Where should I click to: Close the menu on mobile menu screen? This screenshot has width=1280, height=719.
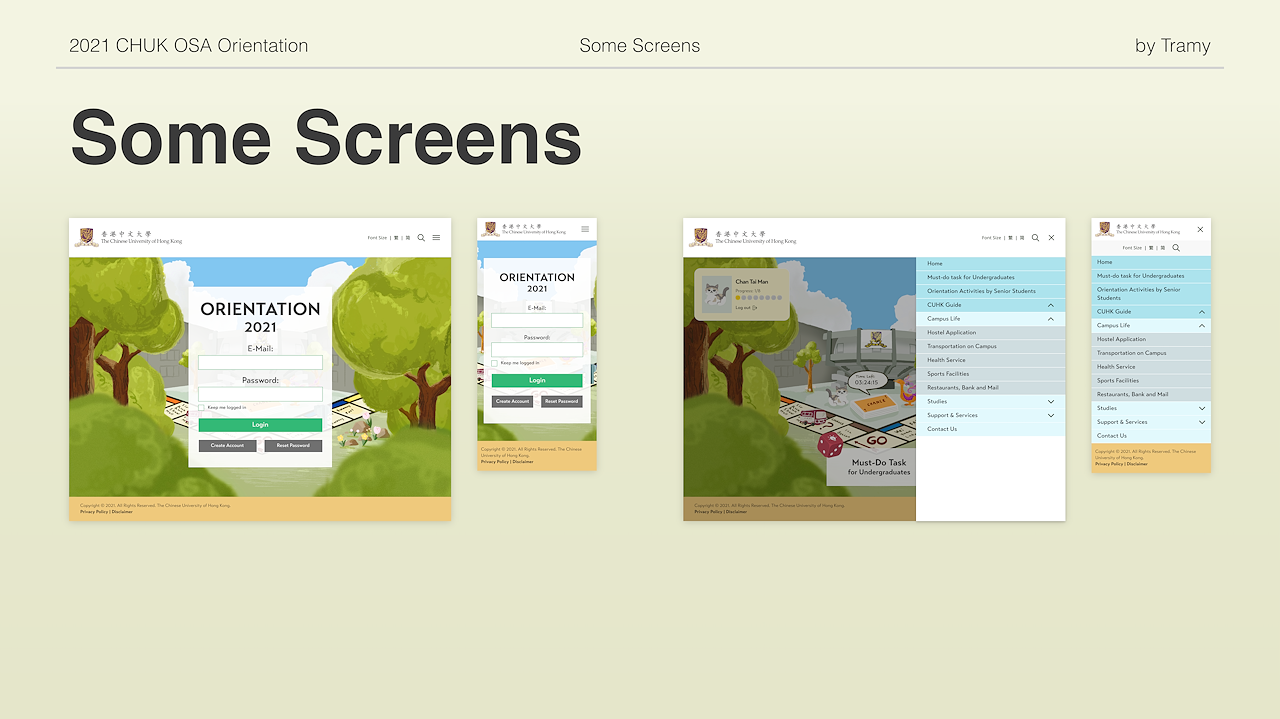click(x=1200, y=229)
